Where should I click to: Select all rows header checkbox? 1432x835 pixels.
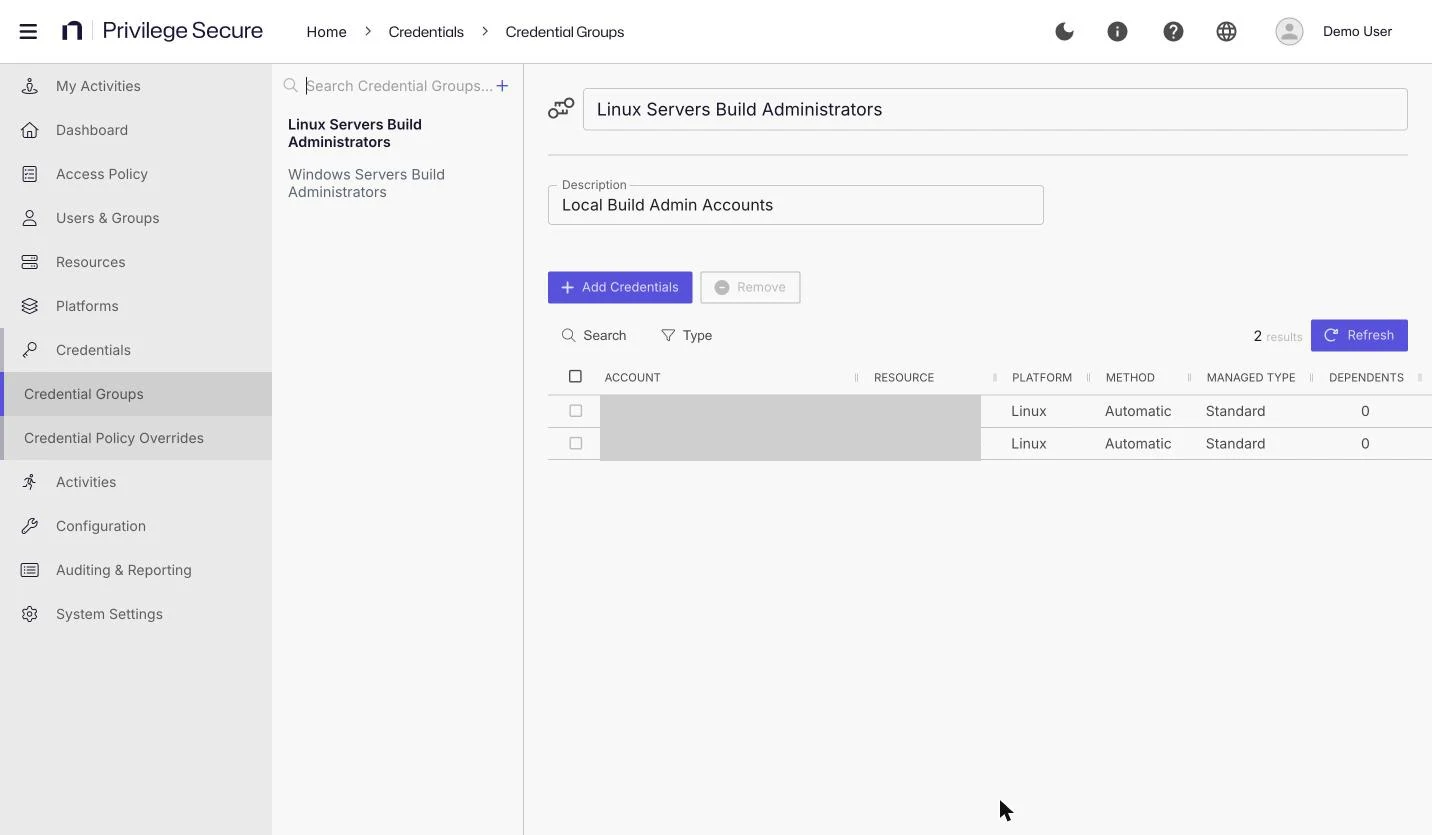click(575, 376)
